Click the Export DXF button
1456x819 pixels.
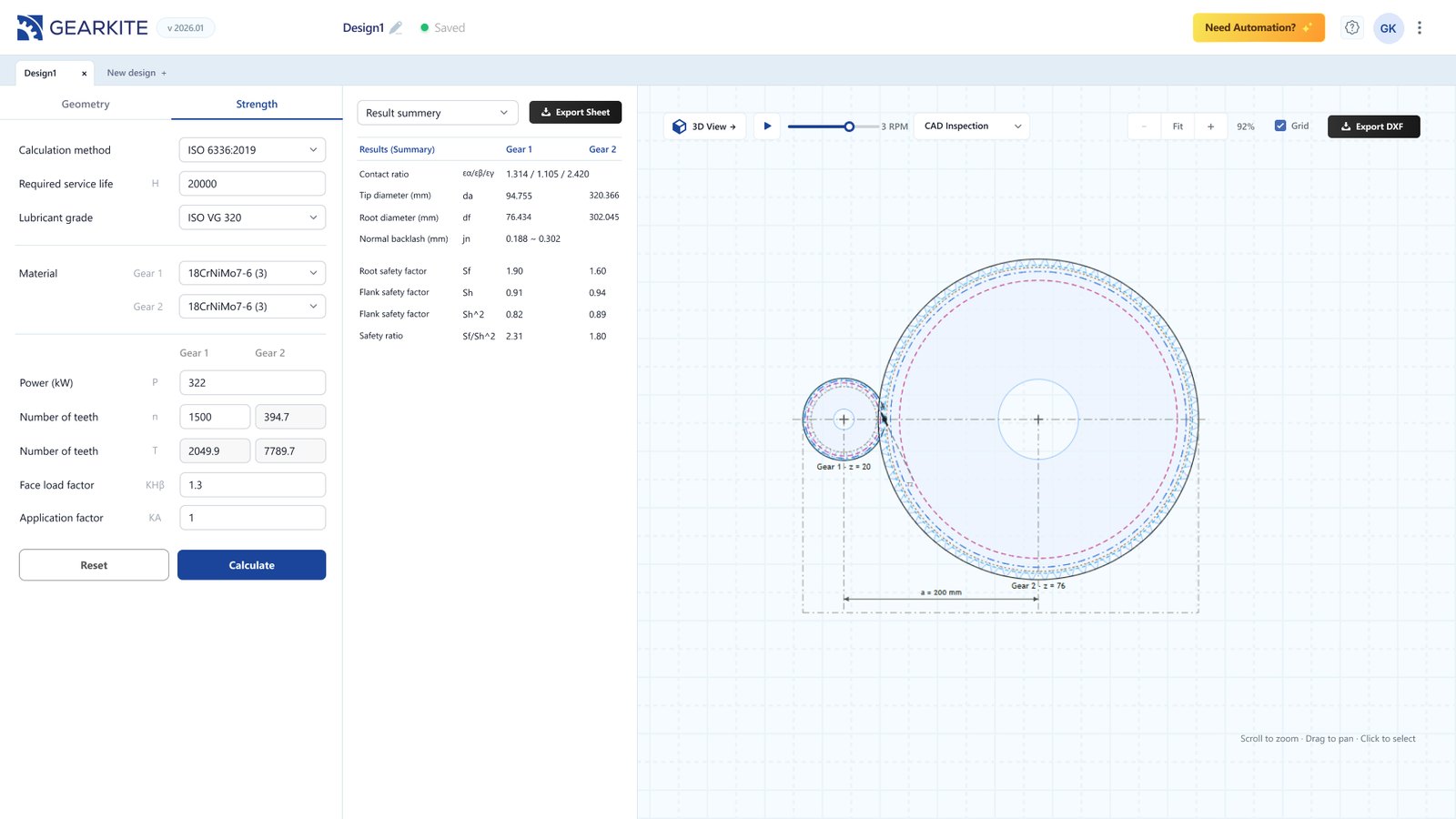pyautogui.click(x=1373, y=126)
